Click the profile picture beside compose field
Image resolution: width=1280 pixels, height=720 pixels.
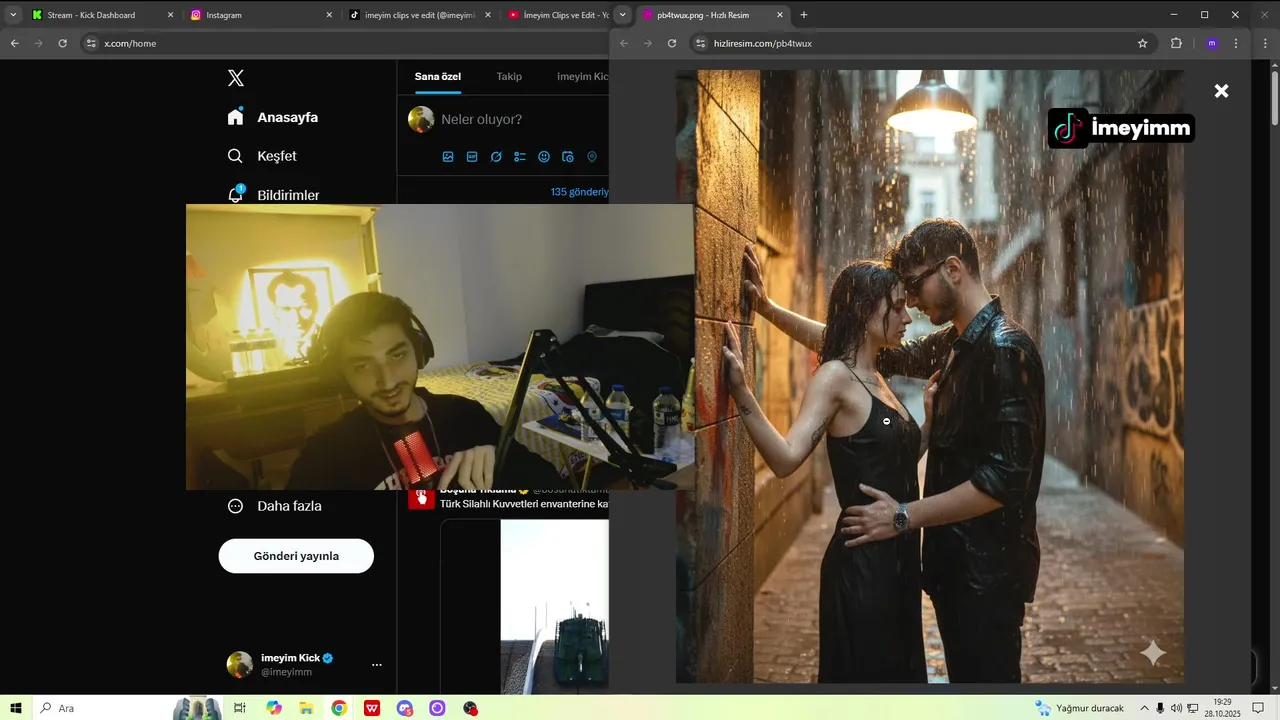[421, 120]
